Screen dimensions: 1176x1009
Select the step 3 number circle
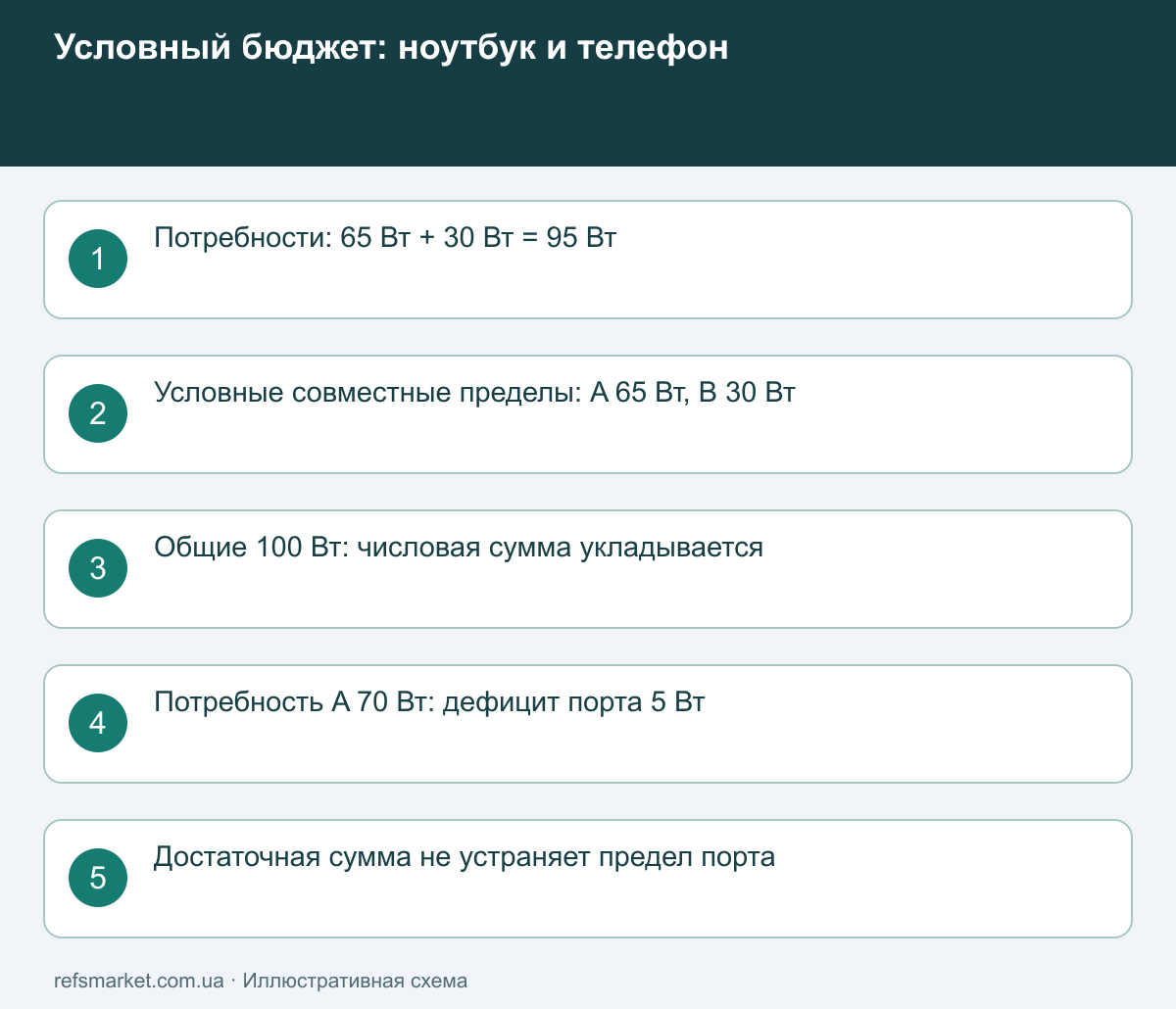[x=98, y=568]
